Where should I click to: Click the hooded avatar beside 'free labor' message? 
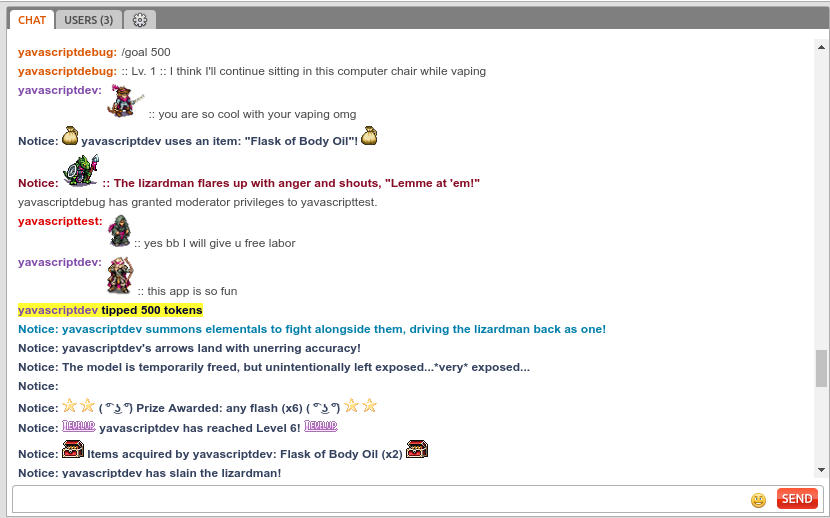(119, 230)
